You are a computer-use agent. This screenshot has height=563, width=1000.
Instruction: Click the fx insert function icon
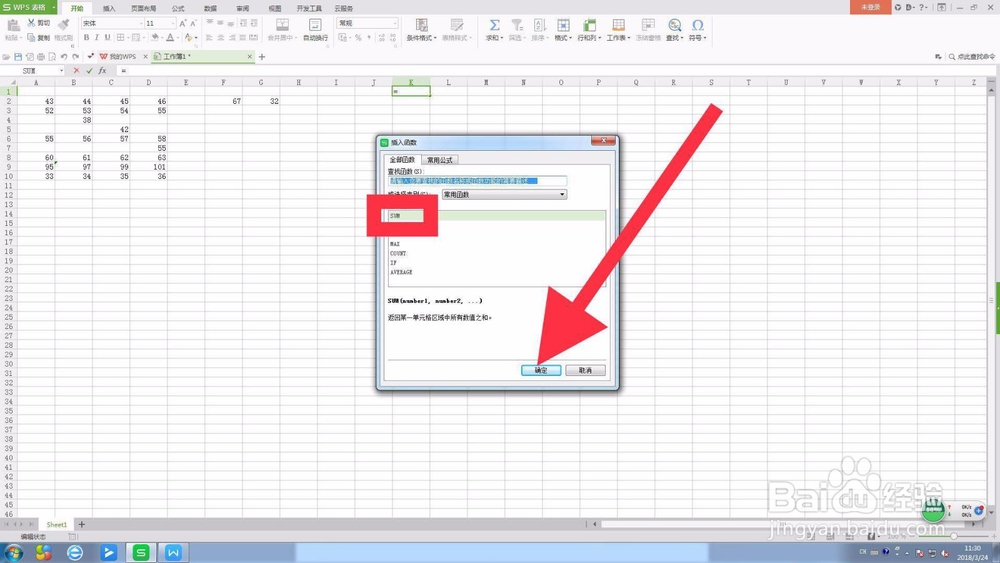point(102,71)
